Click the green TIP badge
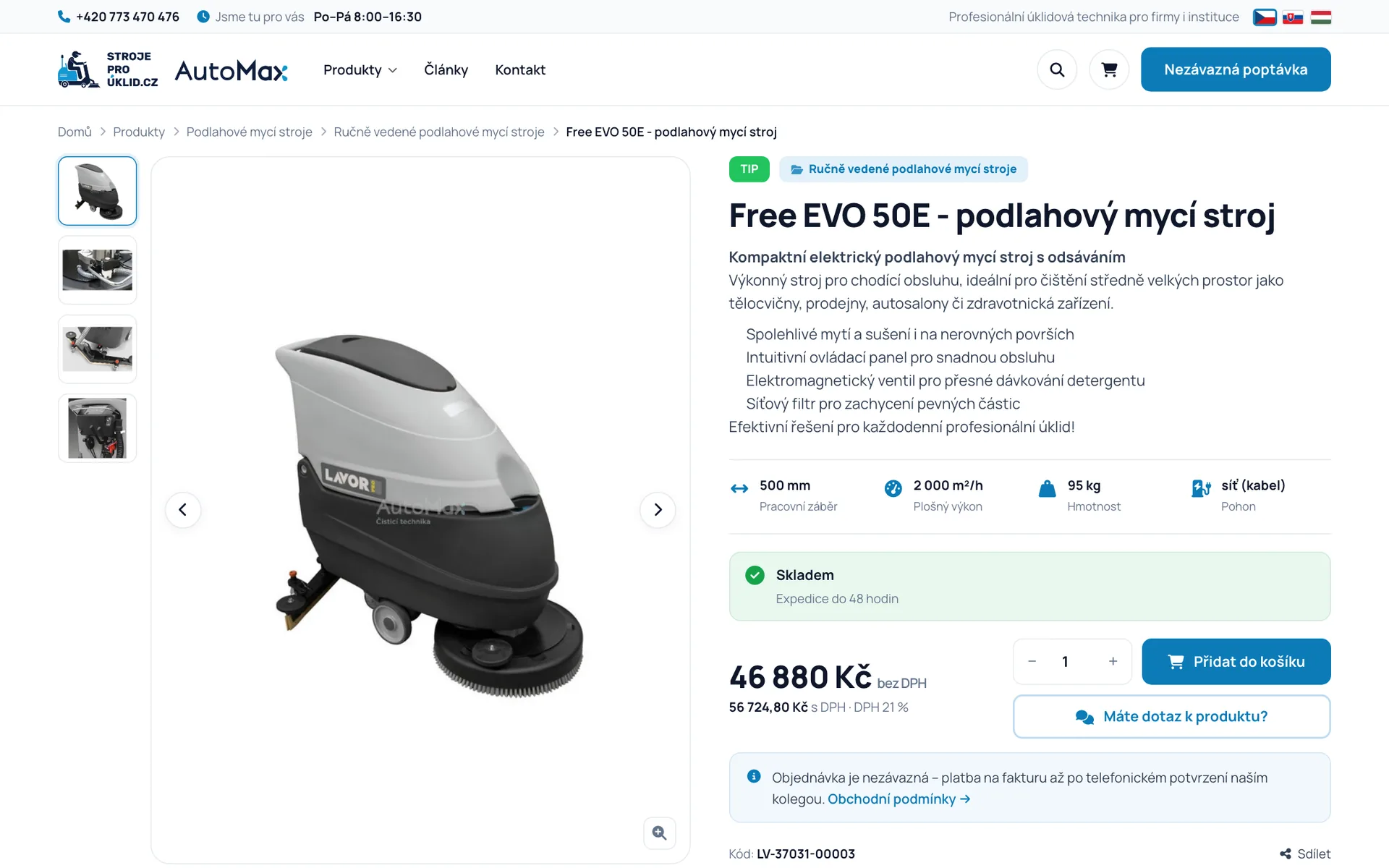The image size is (1389, 868). click(x=749, y=169)
